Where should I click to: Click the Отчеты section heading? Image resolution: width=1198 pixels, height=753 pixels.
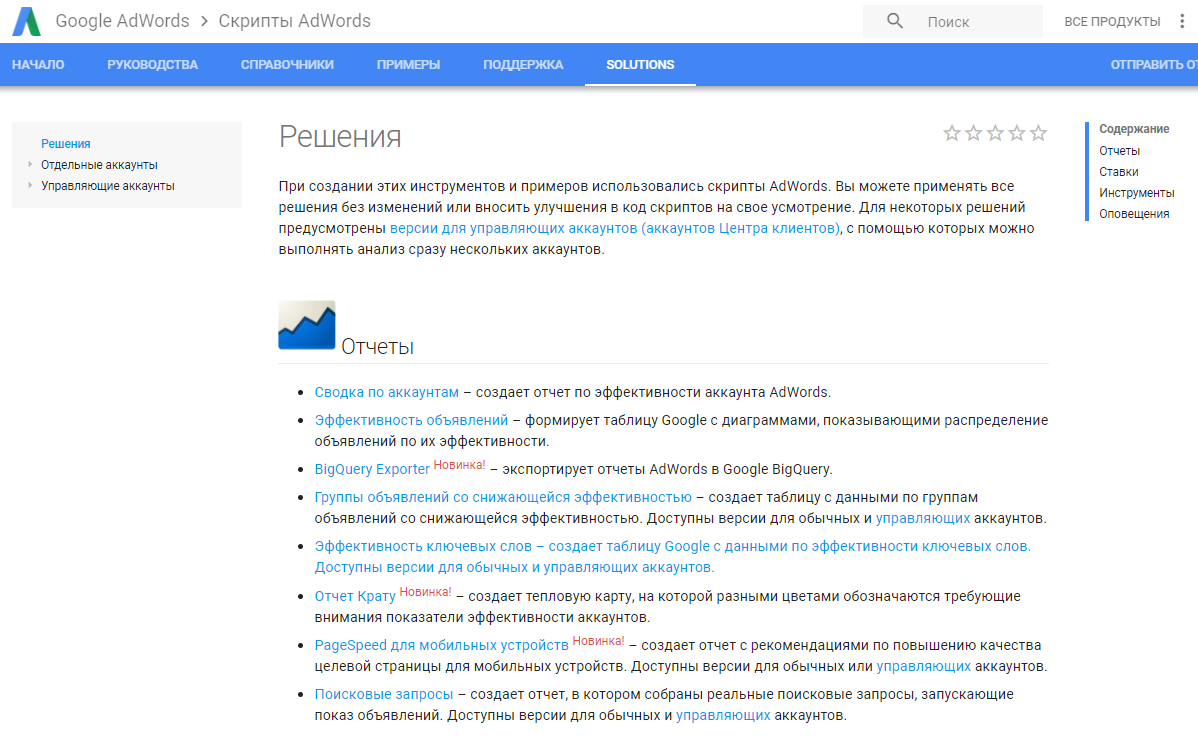click(x=377, y=347)
